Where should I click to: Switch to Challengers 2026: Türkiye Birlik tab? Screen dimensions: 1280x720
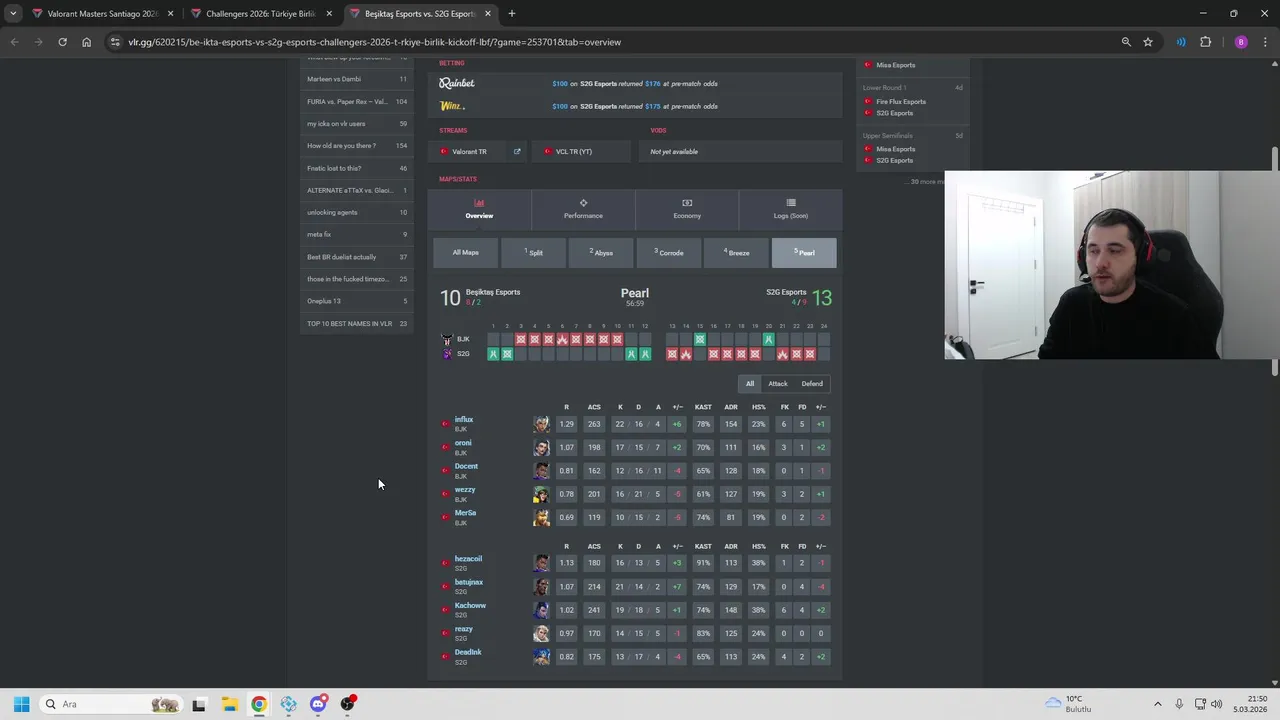[x=260, y=14]
